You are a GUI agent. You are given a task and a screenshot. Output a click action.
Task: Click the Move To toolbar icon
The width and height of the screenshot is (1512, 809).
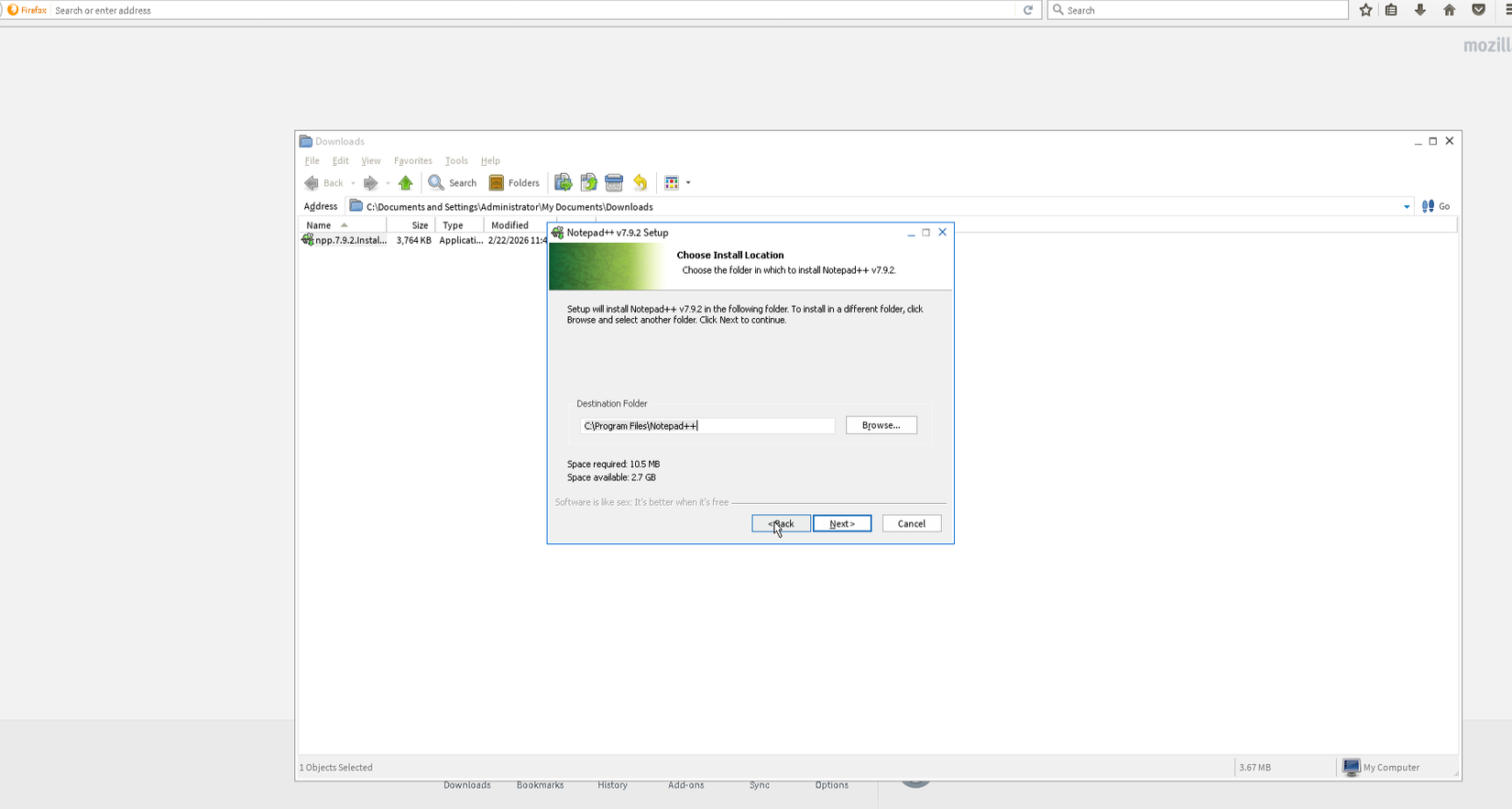pyautogui.click(x=564, y=183)
